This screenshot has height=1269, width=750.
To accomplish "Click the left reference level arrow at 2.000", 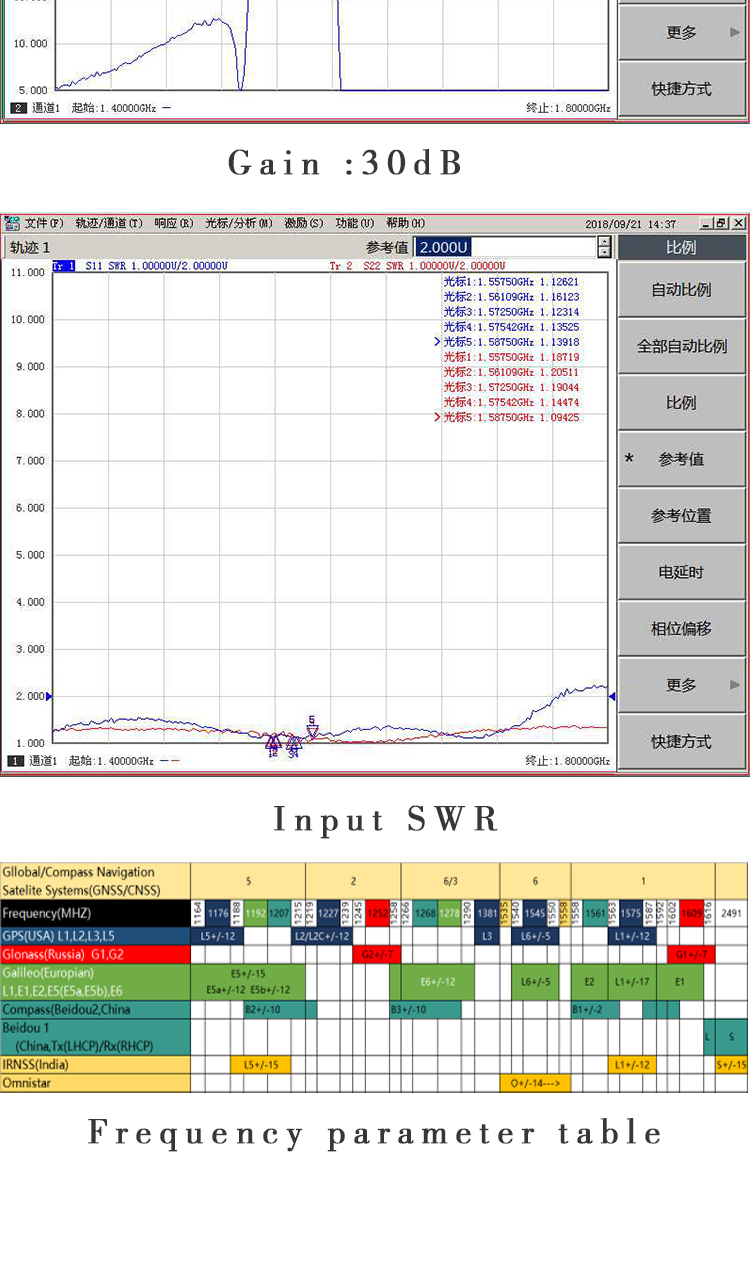I will pos(49,696).
